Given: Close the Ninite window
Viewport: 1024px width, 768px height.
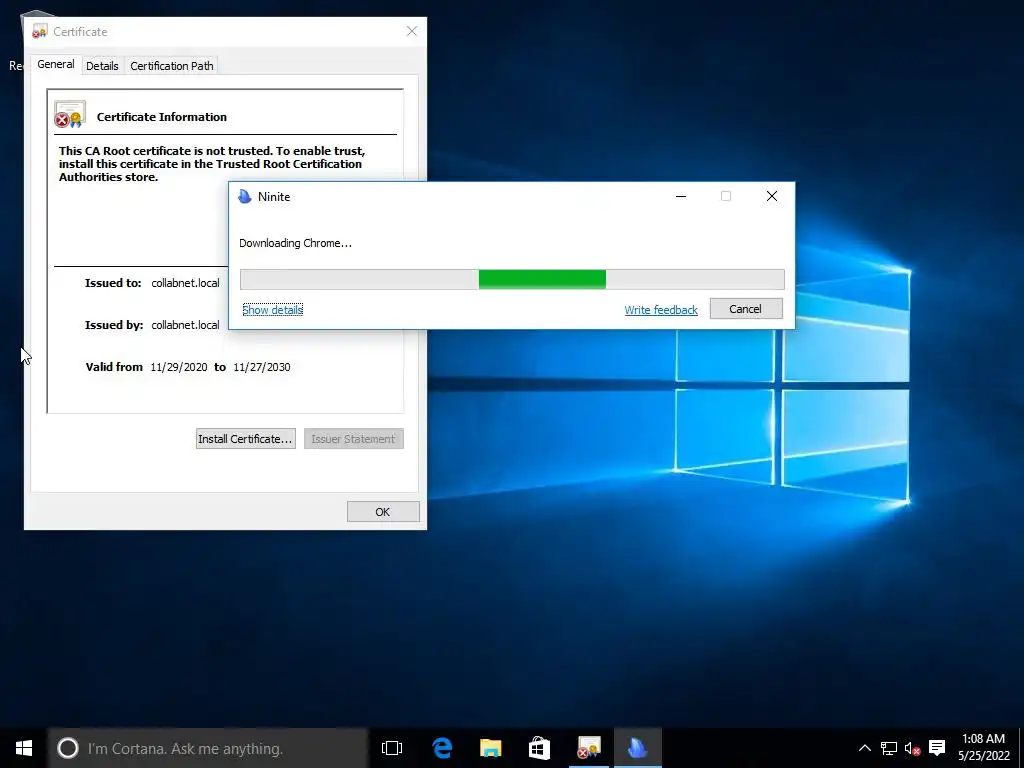Looking at the screenshot, I should tap(772, 197).
